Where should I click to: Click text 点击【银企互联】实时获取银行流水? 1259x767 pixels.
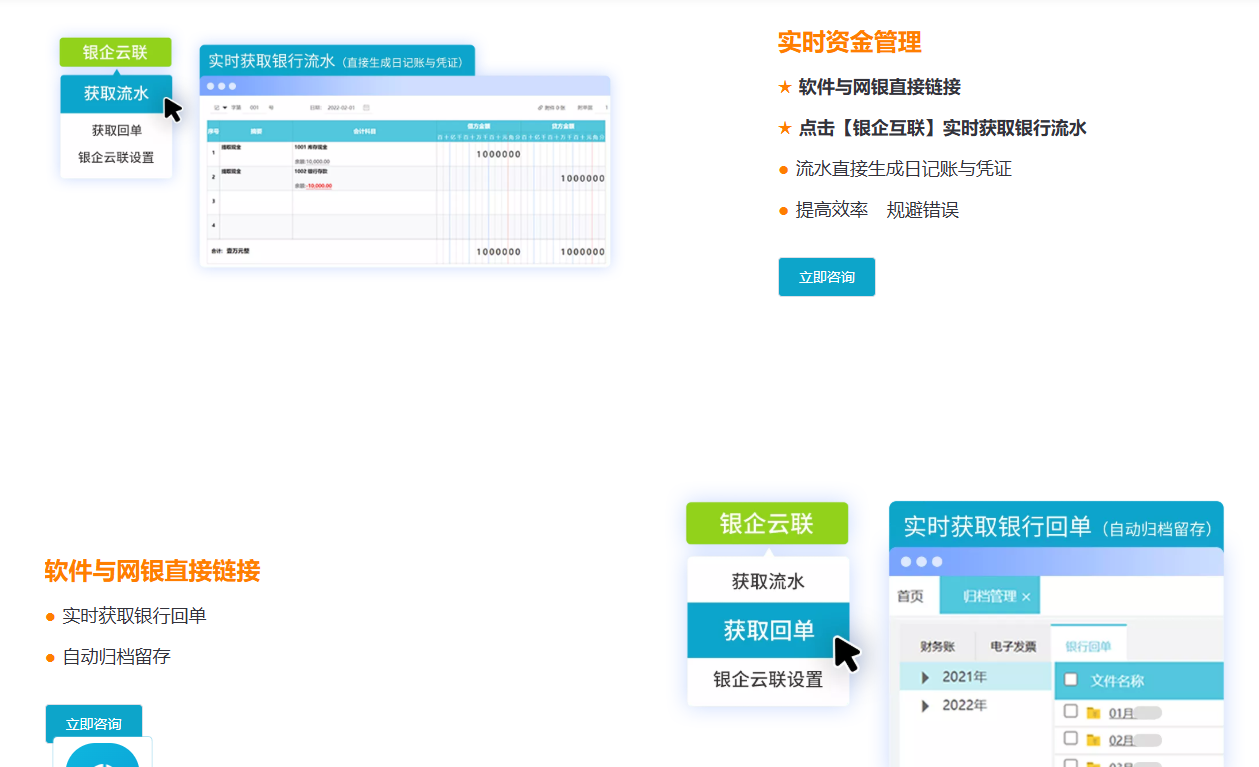[942, 128]
